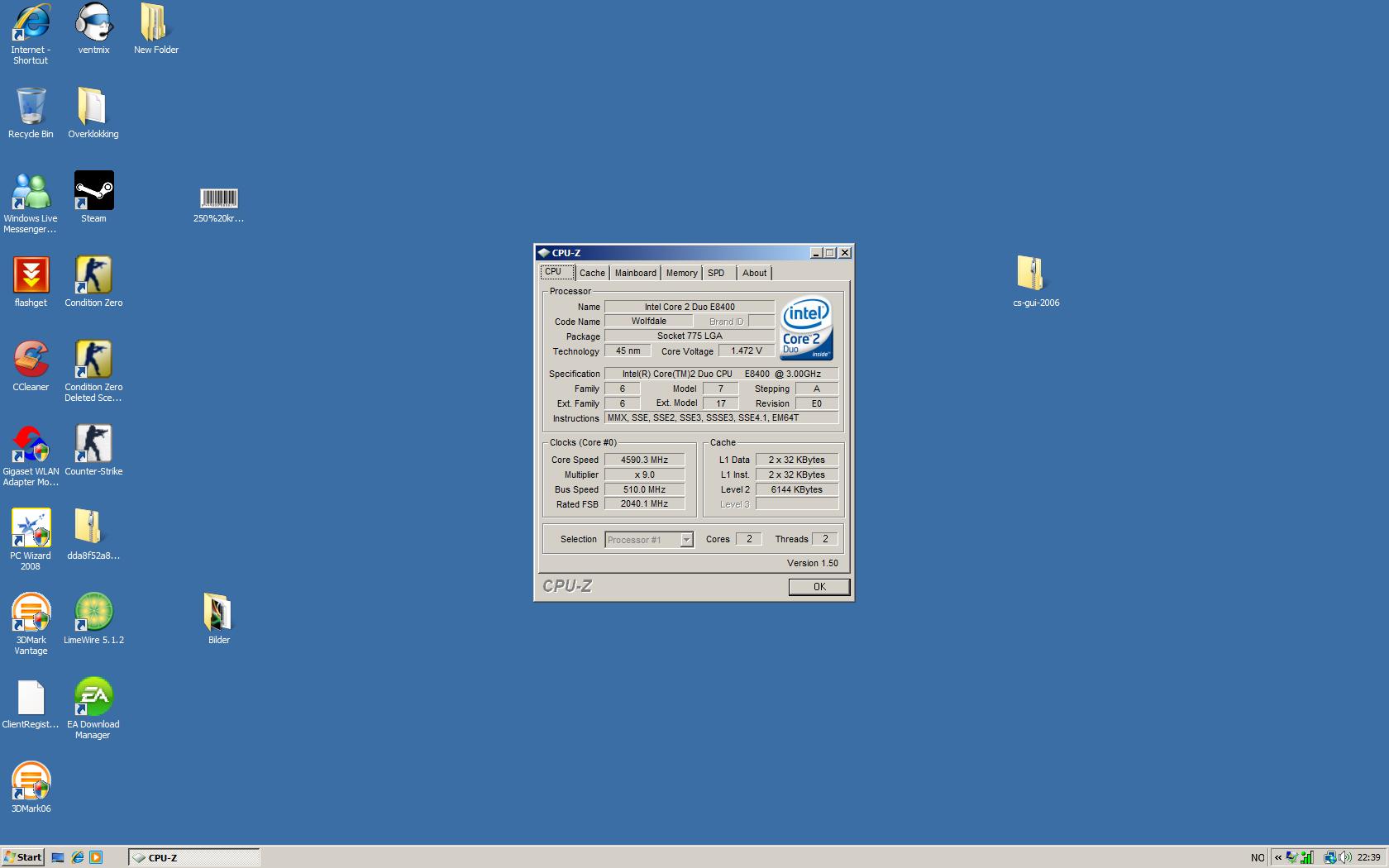Select the ClientRegistry file icon
Viewport: 1389px width, 868px height.
pos(31,703)
